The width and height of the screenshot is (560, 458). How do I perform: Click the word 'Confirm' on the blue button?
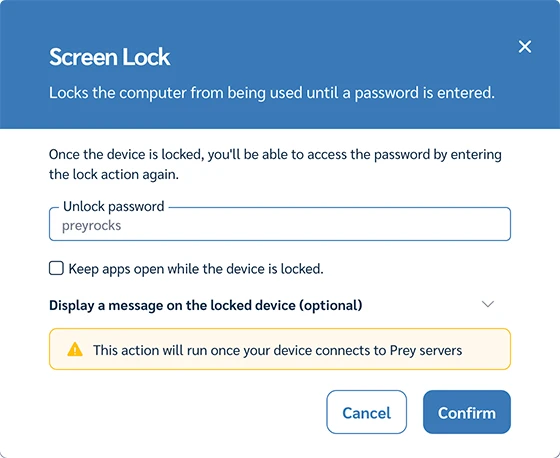pyautogui.click(x=467, y=413)
